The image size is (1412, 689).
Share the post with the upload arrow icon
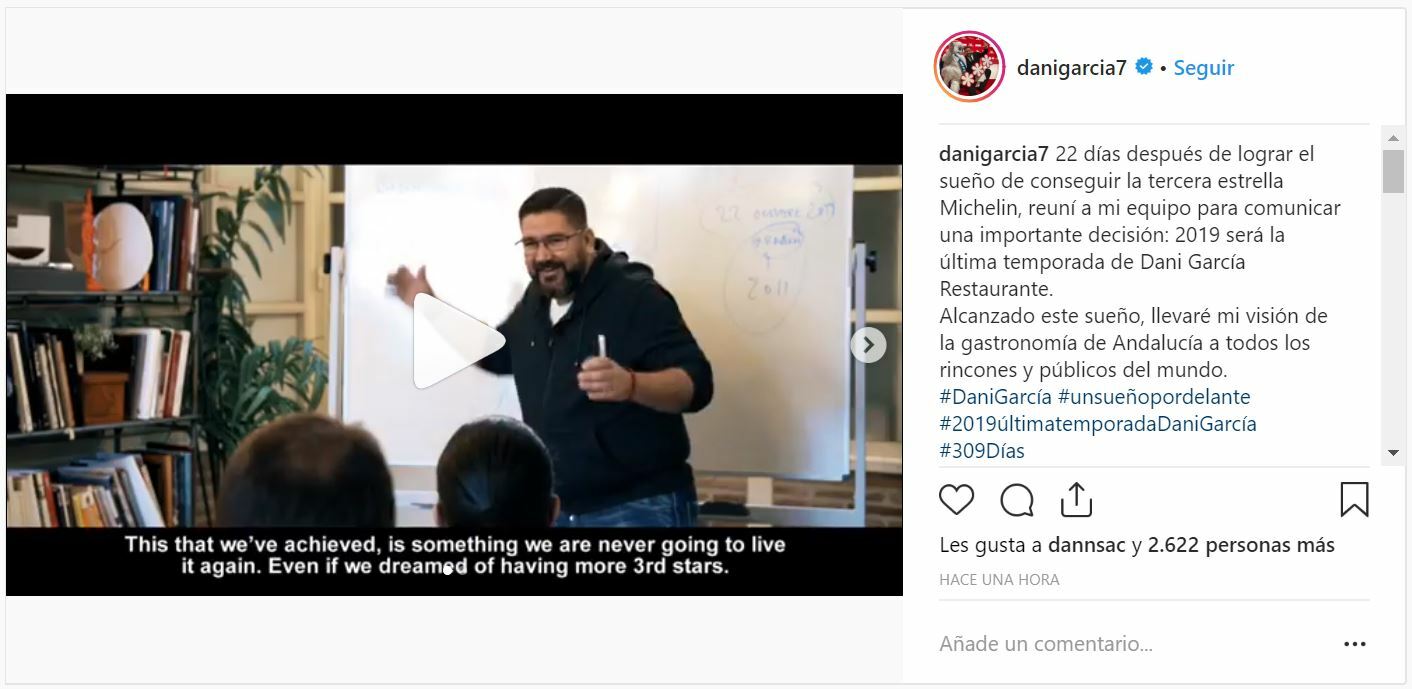1076,498
